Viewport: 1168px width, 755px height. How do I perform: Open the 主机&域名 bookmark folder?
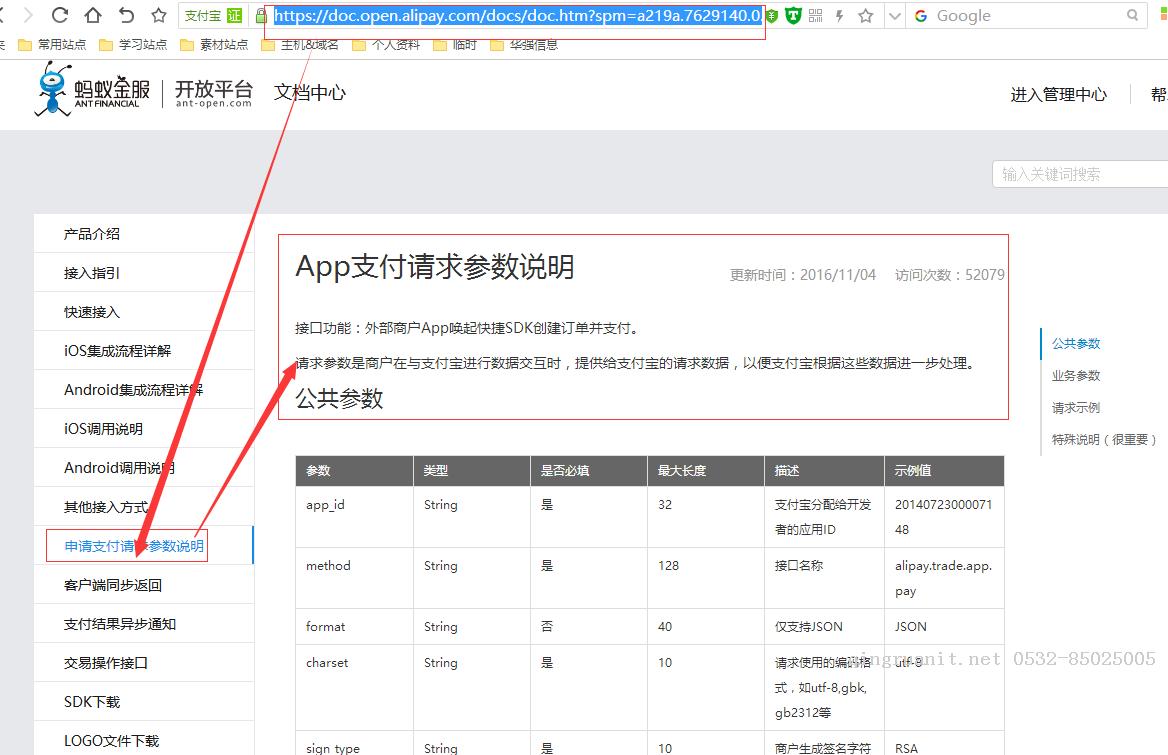[x=300, y=45]
